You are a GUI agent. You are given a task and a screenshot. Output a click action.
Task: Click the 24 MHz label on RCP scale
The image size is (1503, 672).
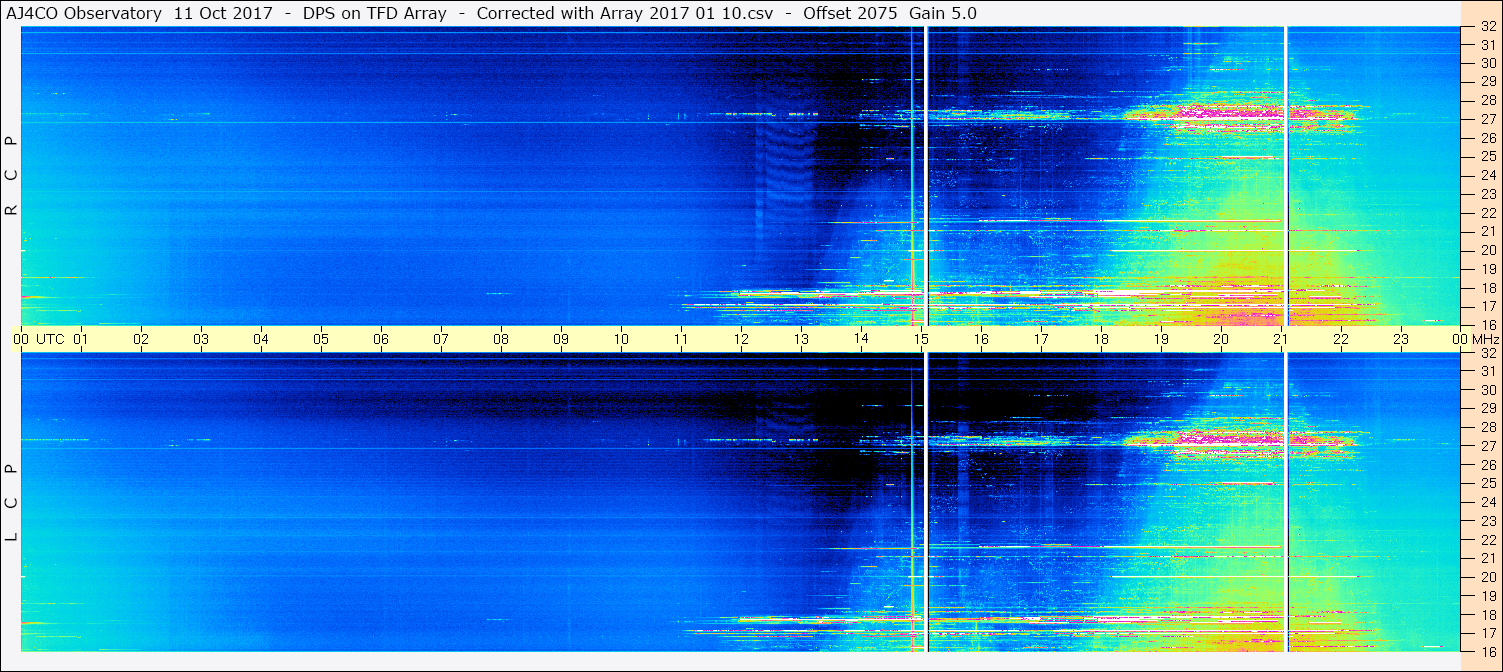[1488, 175]
